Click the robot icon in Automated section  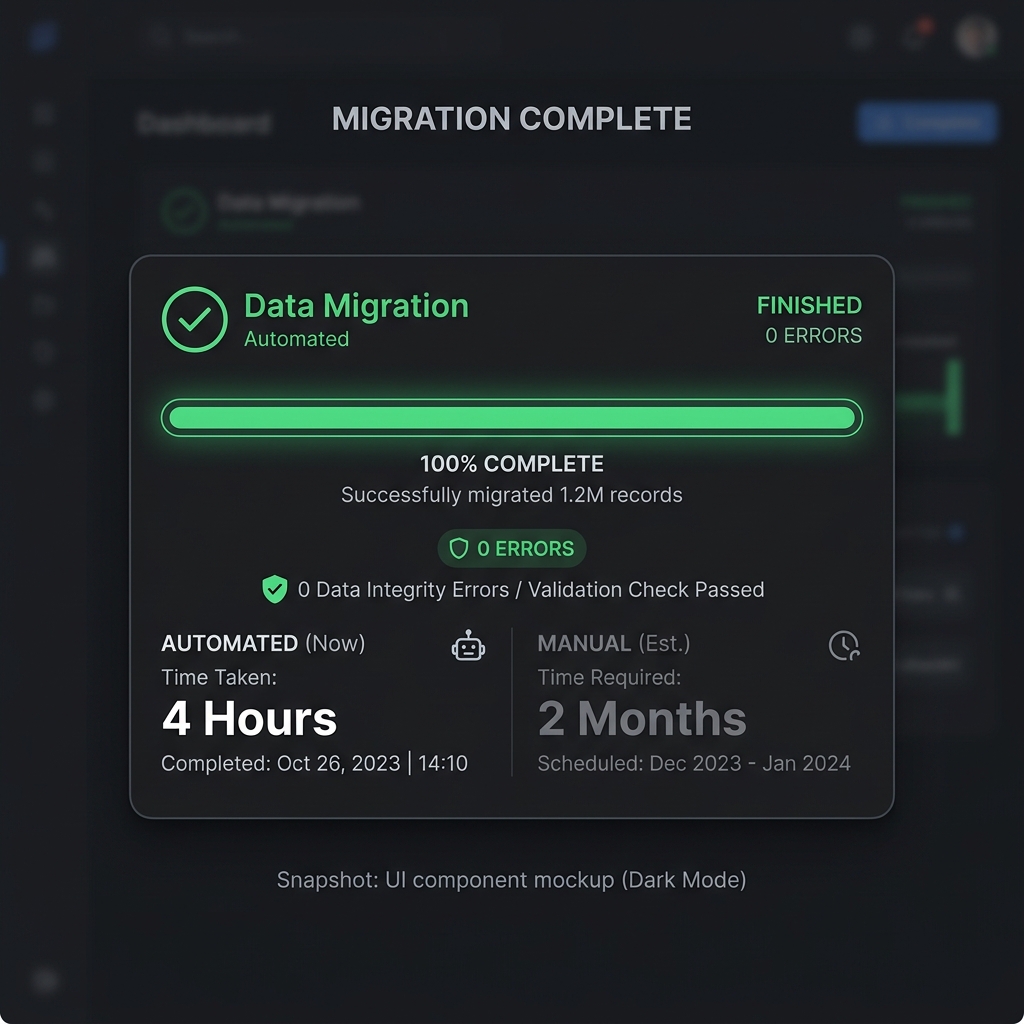468,646
